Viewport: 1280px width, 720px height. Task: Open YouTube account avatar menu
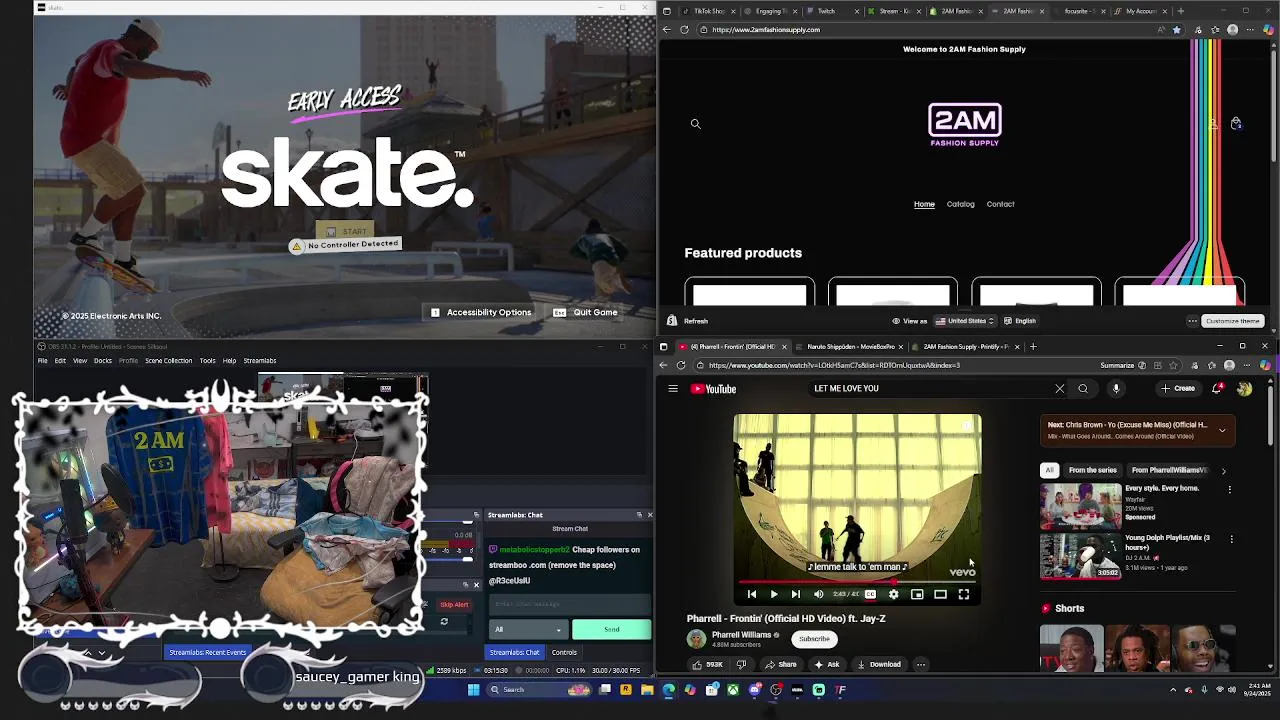click(x=1244, y=389)
